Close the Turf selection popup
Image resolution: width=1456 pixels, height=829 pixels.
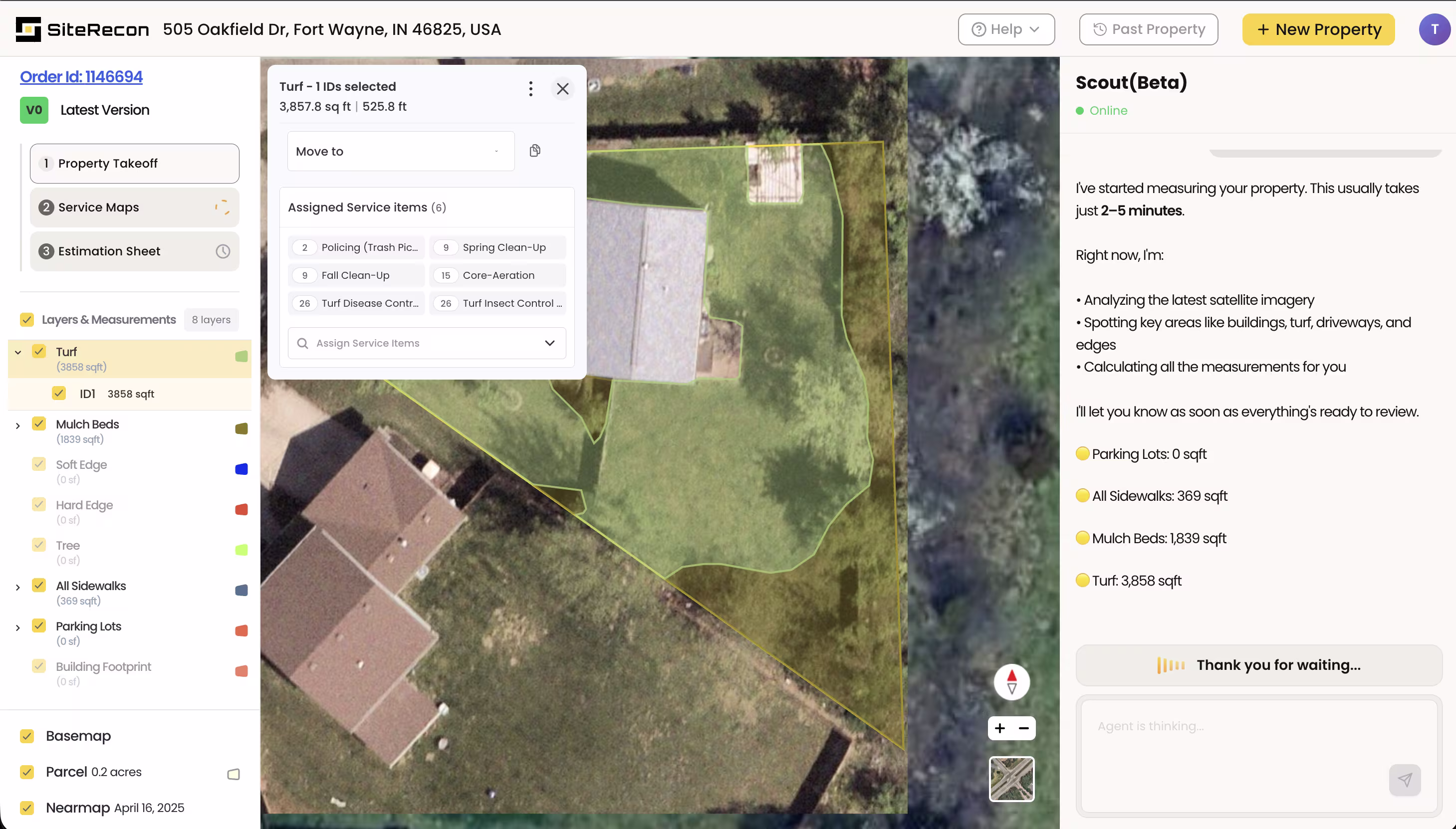pyautogui.click(x=562, y=88)
